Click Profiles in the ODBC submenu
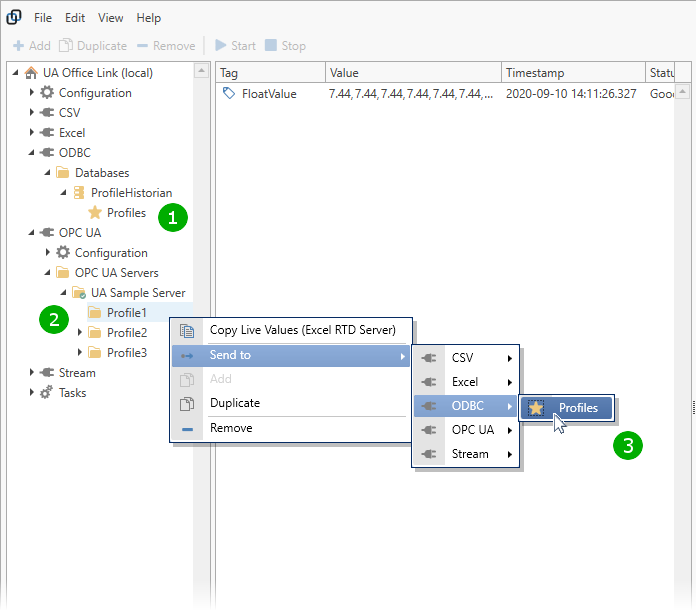This screenshot has height=610, width=696. (567, 408)
